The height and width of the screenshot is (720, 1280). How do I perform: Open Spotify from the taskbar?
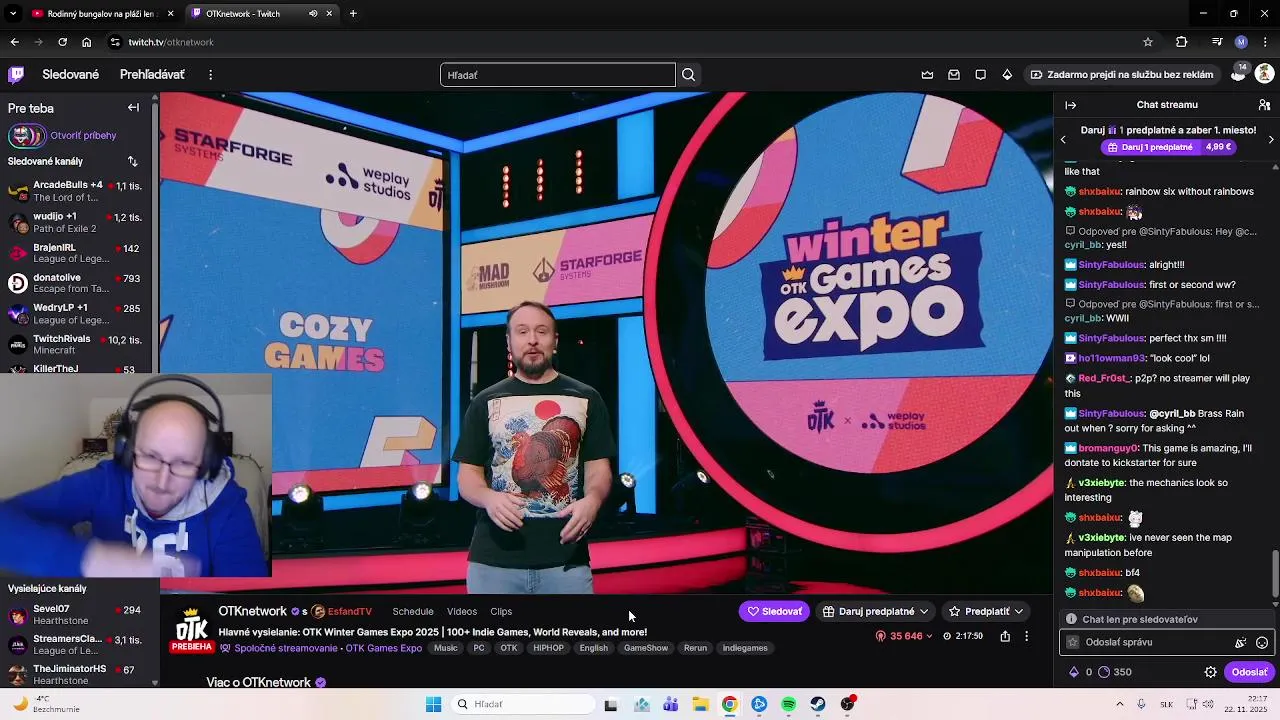click(789, 704)
